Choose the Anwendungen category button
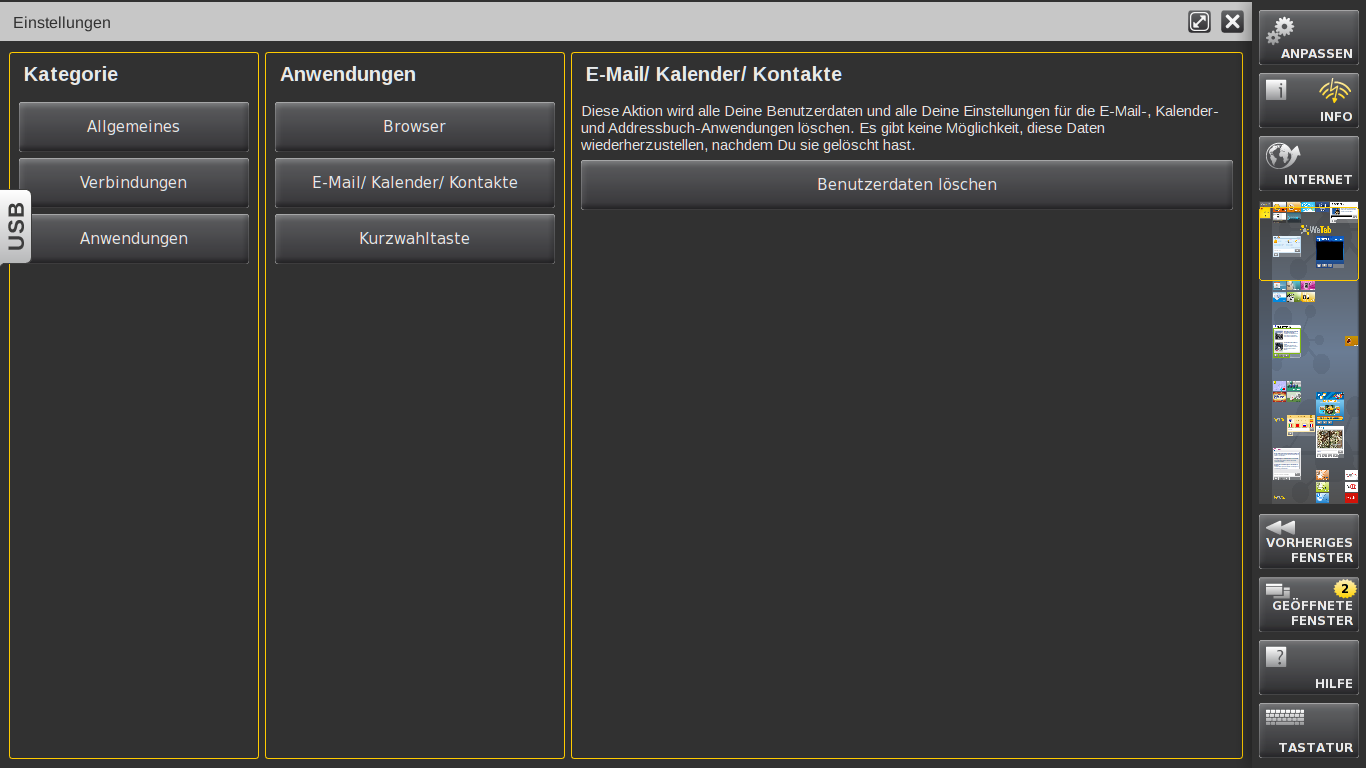This screenshot has width=1366, height=768. pos(133,239)
